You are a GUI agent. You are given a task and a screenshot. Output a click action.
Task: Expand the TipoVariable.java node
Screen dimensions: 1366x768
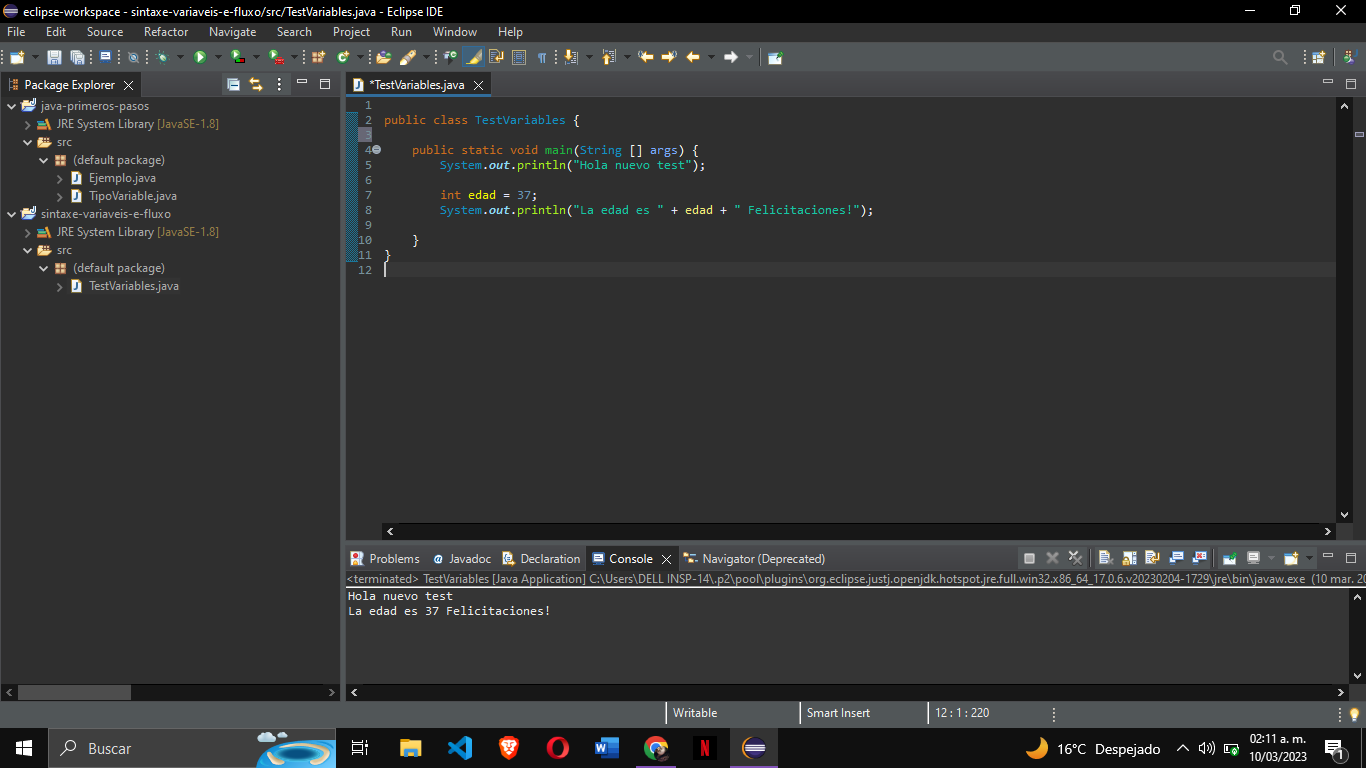pyautogui.click(x=60, y=196)
